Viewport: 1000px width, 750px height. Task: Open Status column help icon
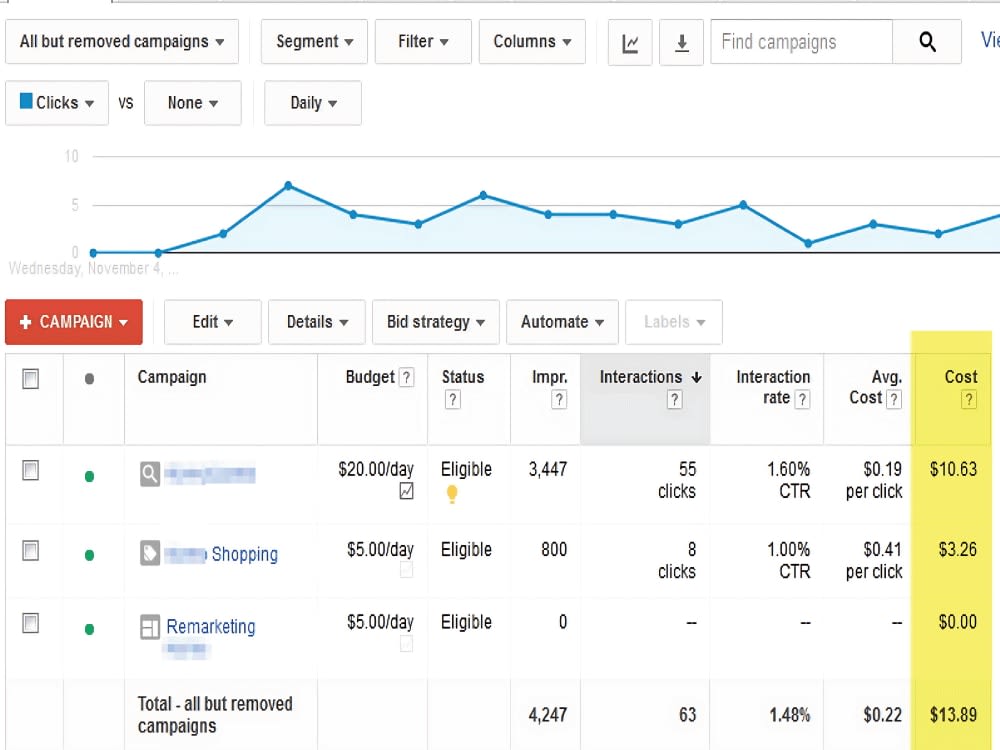click(x=452, y=400)
